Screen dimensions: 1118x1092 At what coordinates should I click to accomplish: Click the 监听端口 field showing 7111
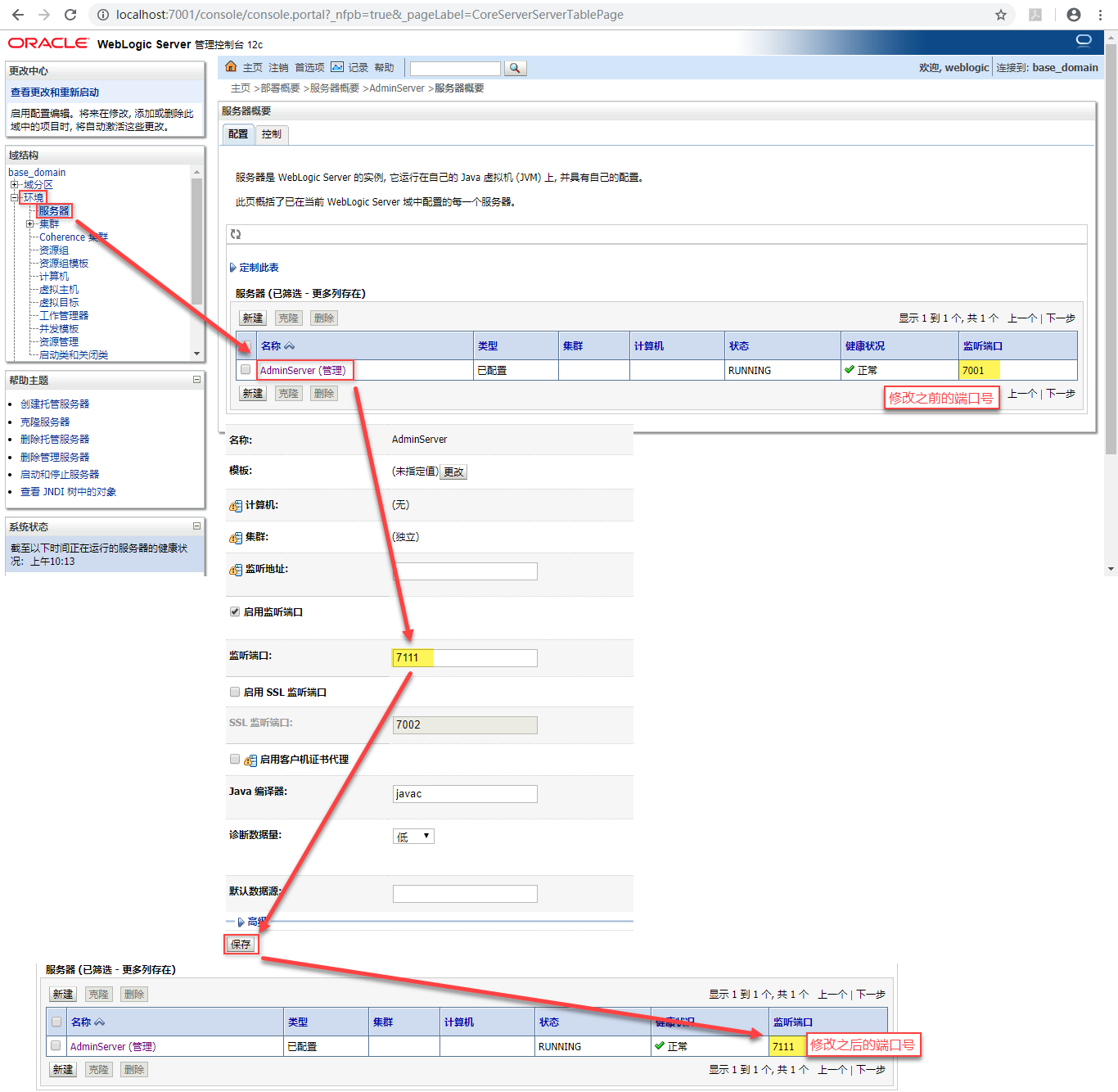465,658
